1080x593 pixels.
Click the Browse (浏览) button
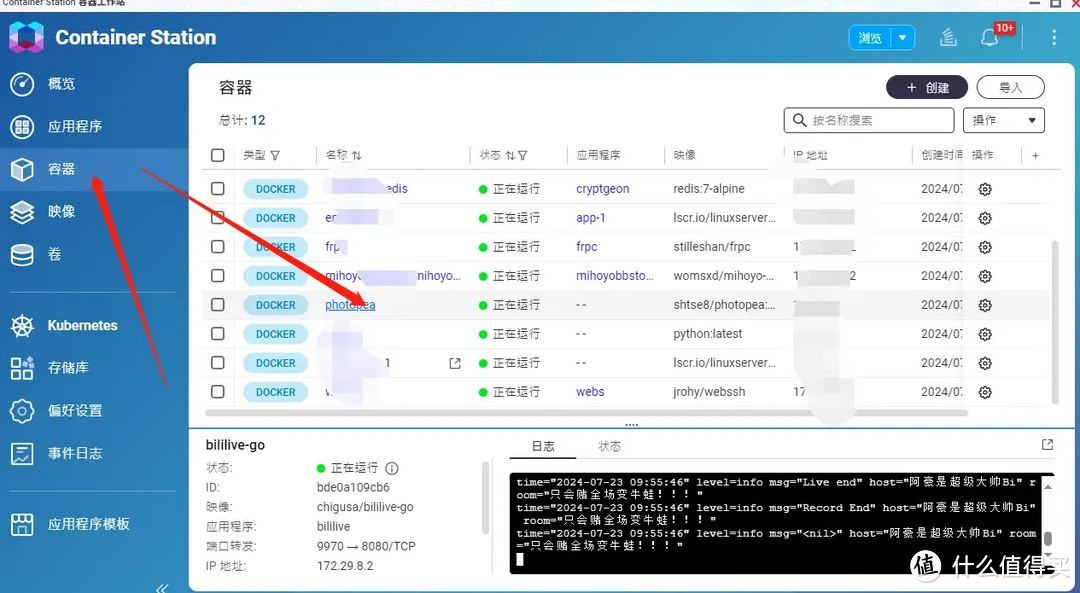click(870, 38)
